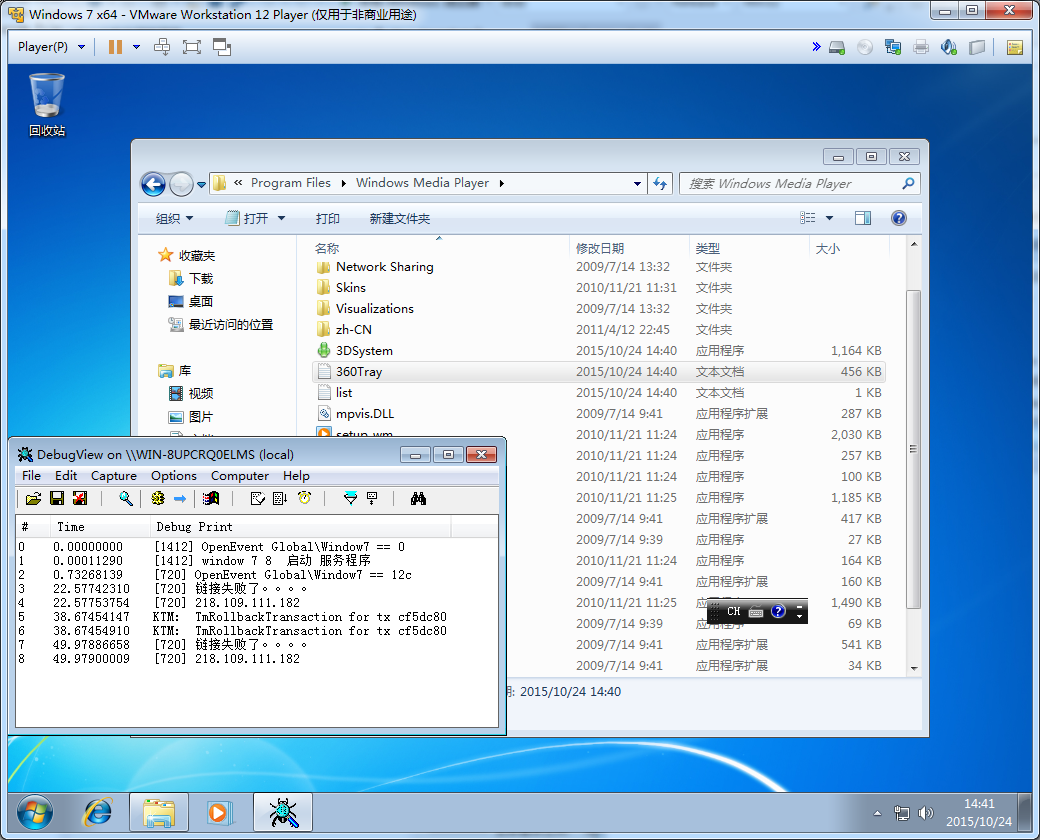1040x840 pixels.
Task: Click the 名称 (Name) column header to sort
Action: pos(327,248)
